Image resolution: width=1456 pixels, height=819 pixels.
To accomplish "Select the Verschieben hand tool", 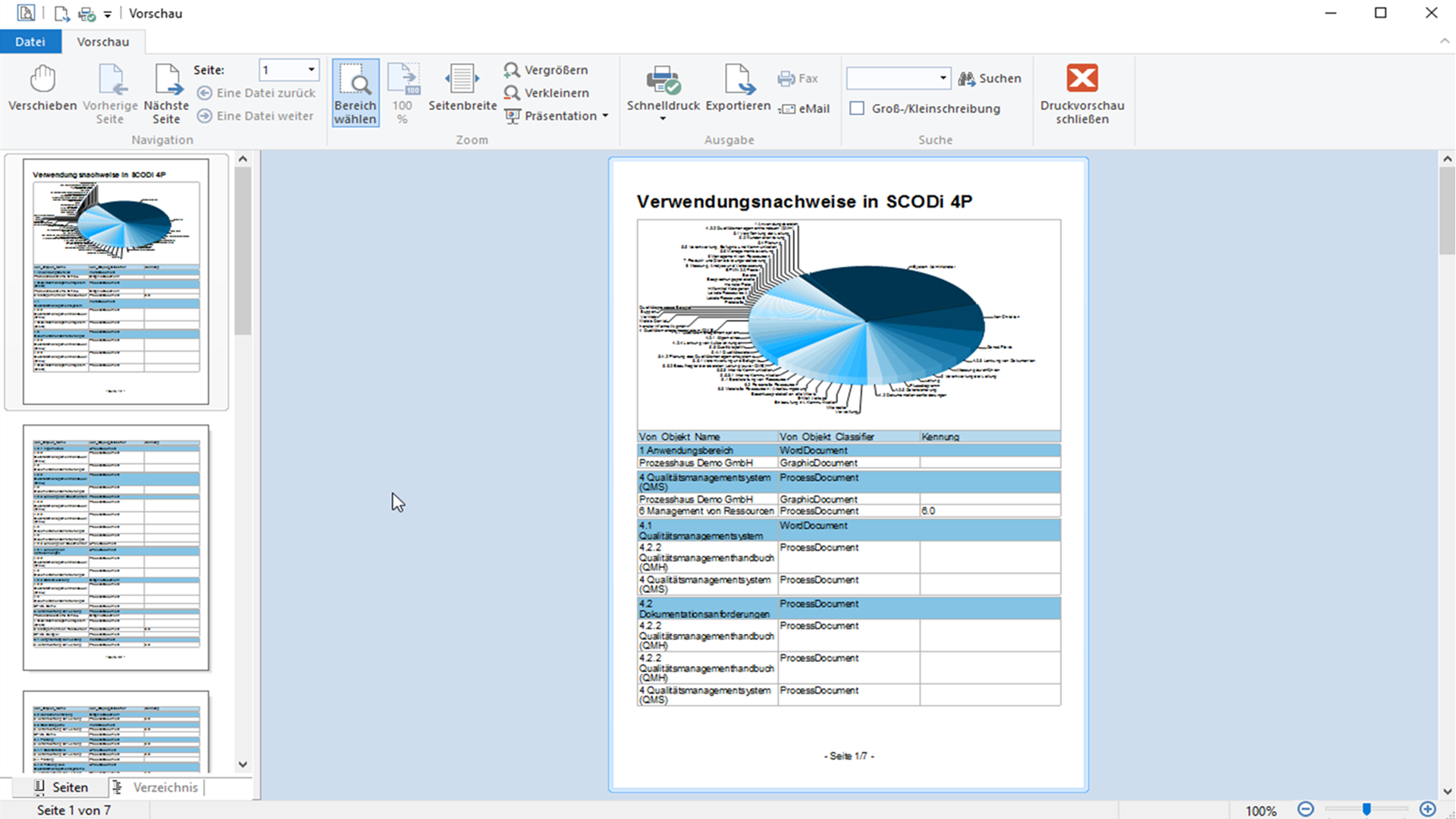I will (42, 89).
